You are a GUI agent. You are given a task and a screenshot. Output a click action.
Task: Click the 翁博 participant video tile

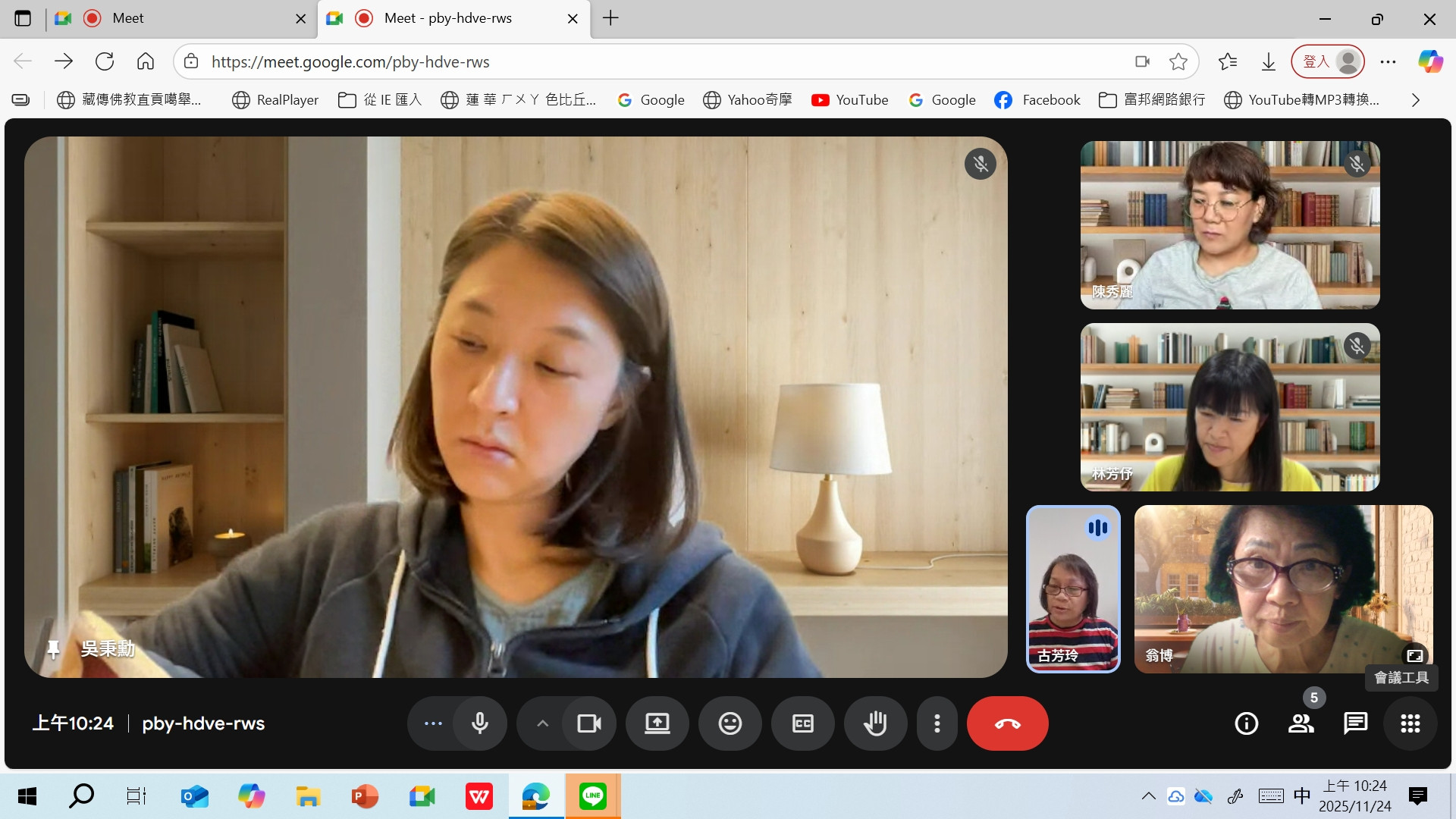pos(1283,589)
